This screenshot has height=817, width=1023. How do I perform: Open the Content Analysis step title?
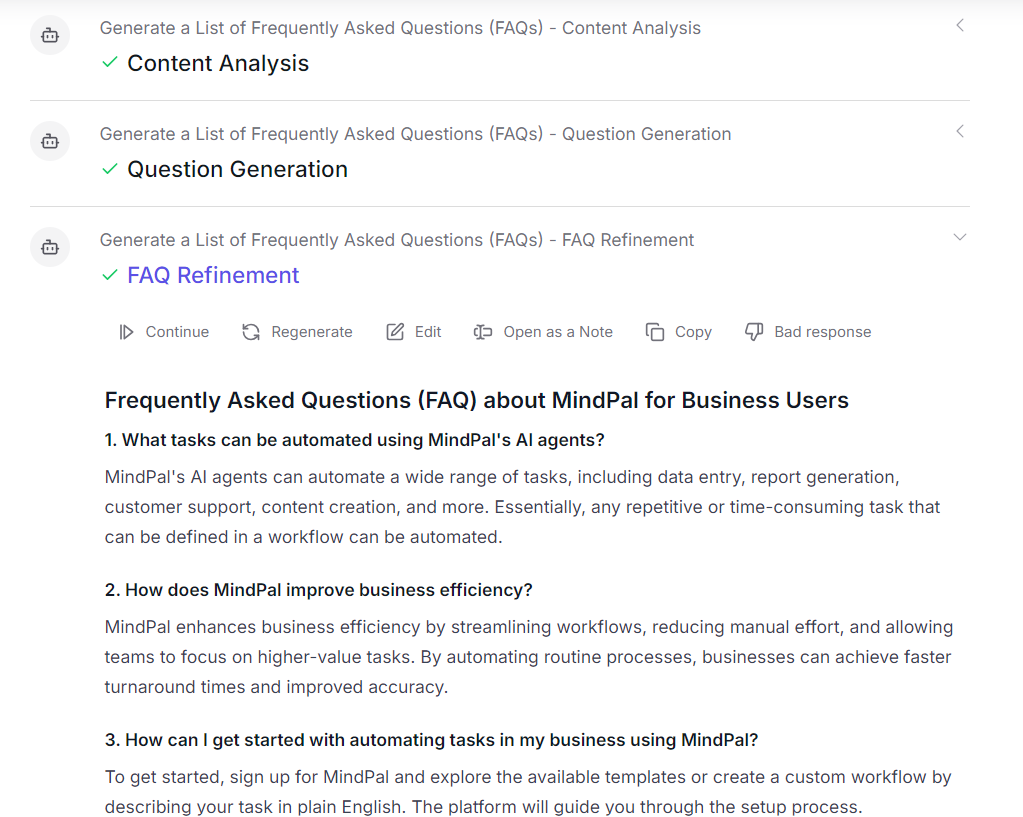(x=218, y=63)
